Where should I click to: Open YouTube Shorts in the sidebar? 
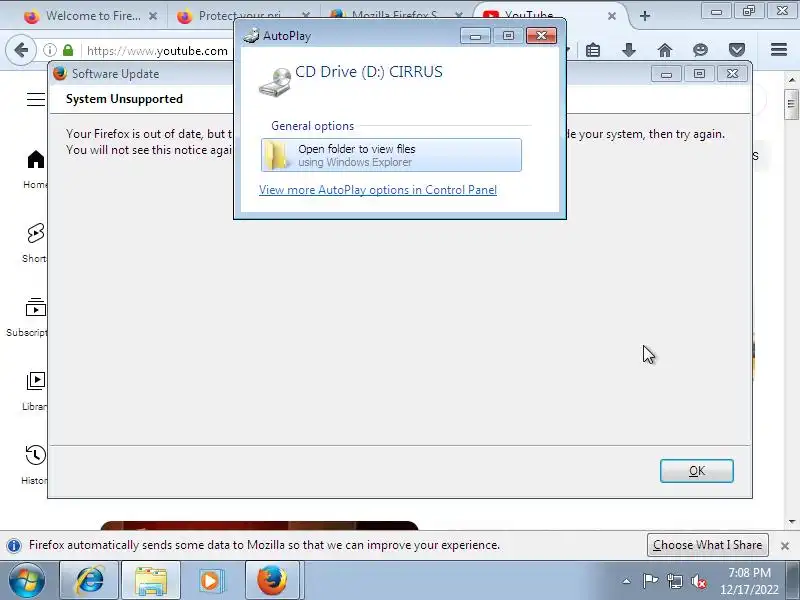click(35, 243)
